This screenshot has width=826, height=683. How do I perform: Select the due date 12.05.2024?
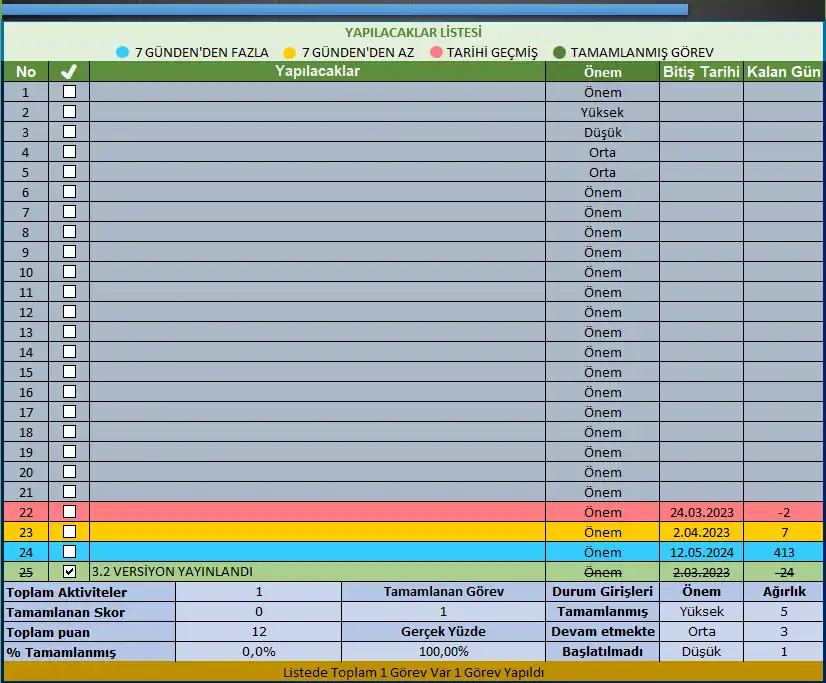(x=701, y=552)
